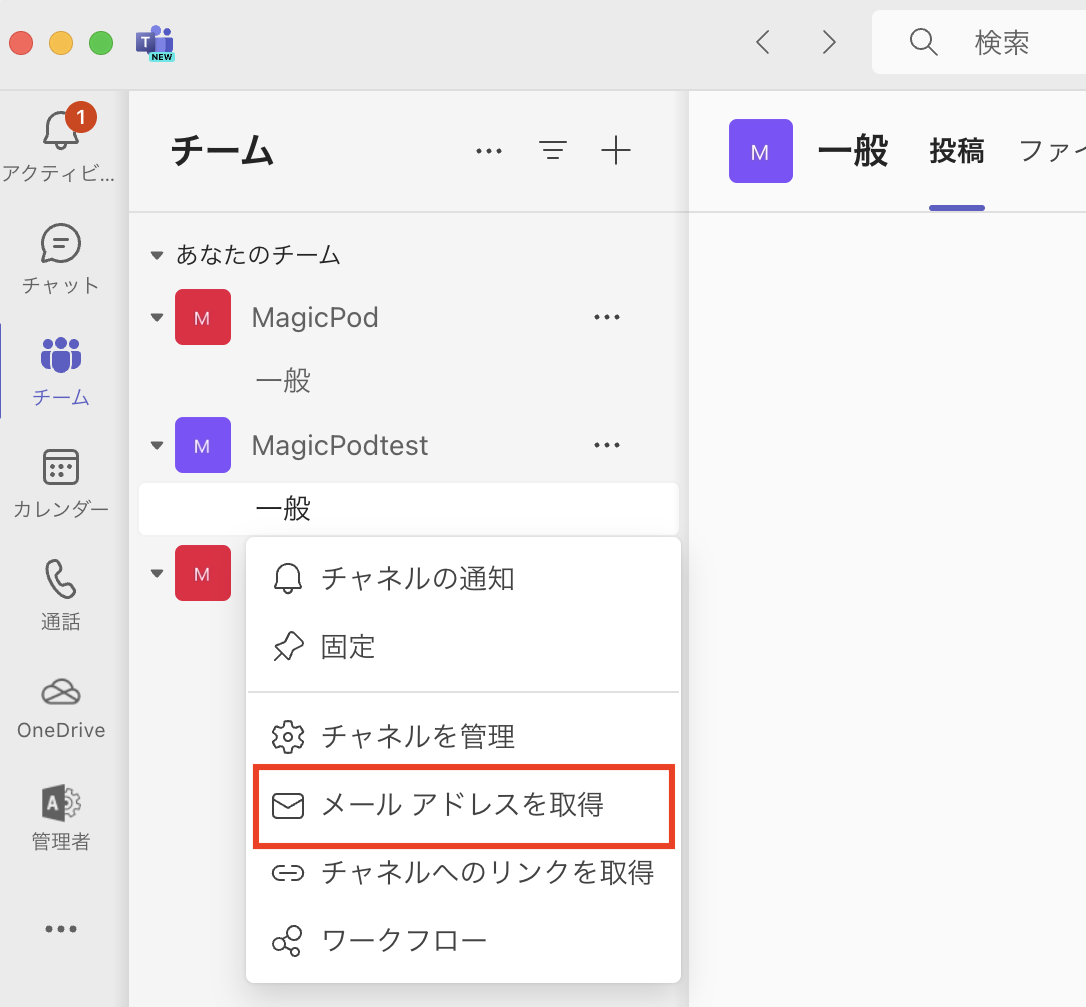Open Teams header more options ellipsis

tap(489, 151)
